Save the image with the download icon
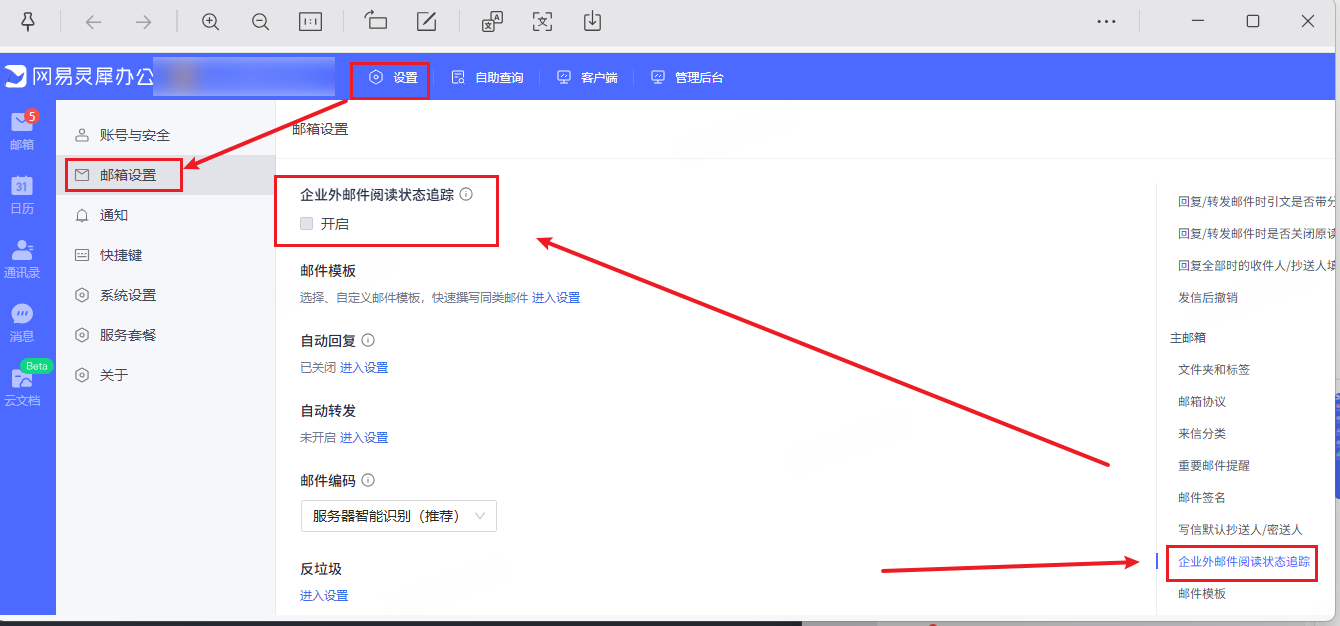Viewport: 1340px width, 626px height. 592,21
